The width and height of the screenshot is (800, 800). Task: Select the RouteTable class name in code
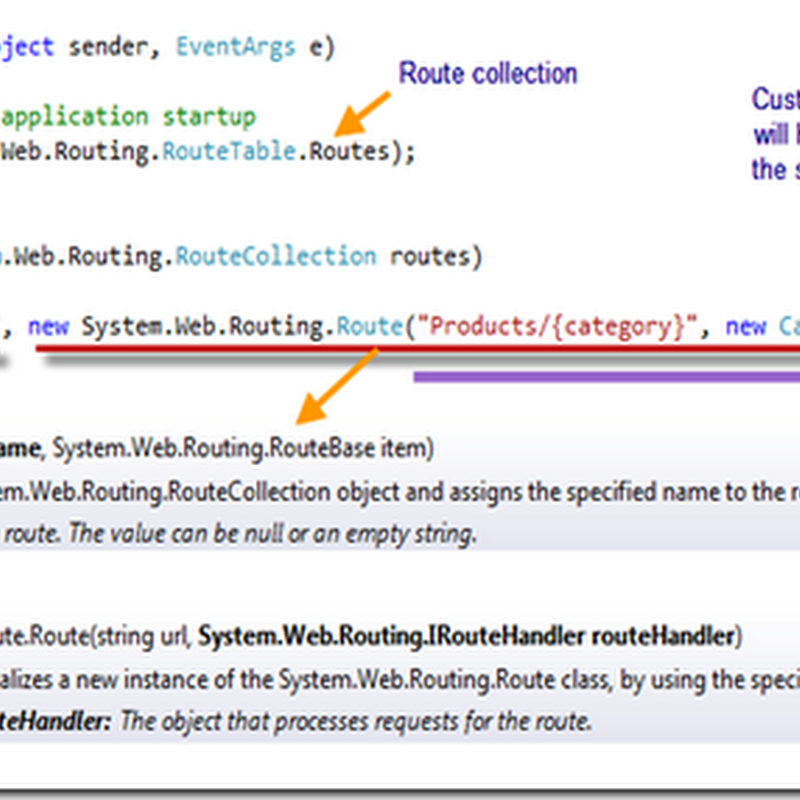click(229, 152)
